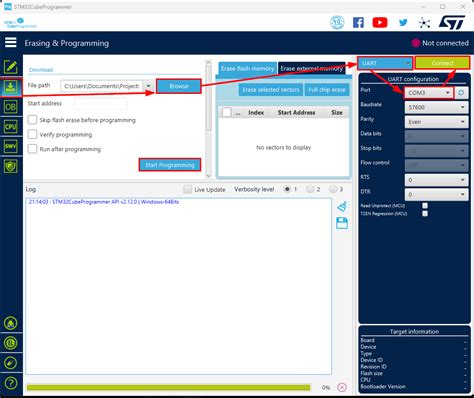Select the Download tab
This screenshot has width=474, height=398.
pos(41,70)
